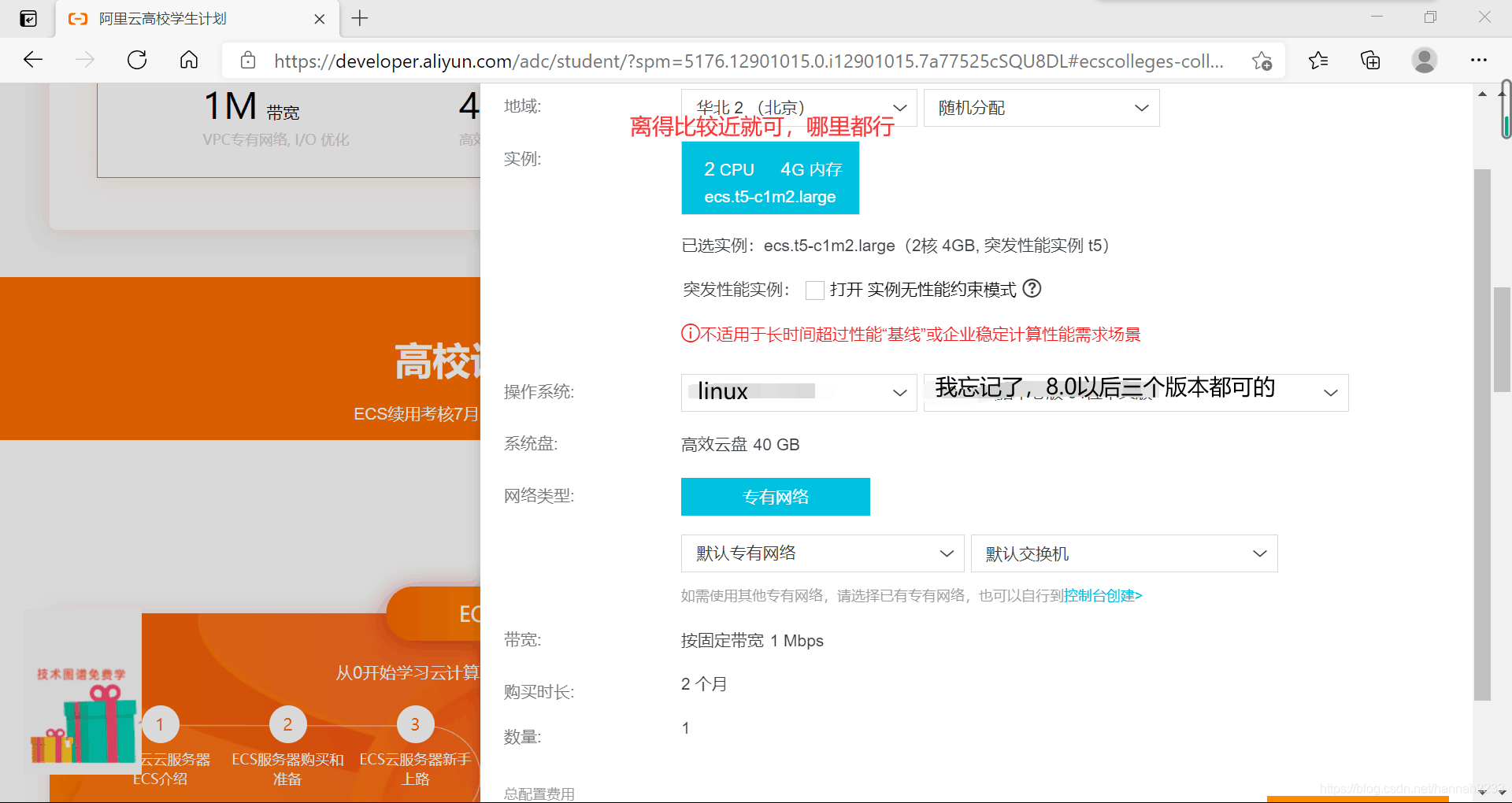Image resolution: width=1512 pixels, height=803 pixels.
Task: Open the 随机分配 zone dropdown
Action: [x=1041, y=108]
